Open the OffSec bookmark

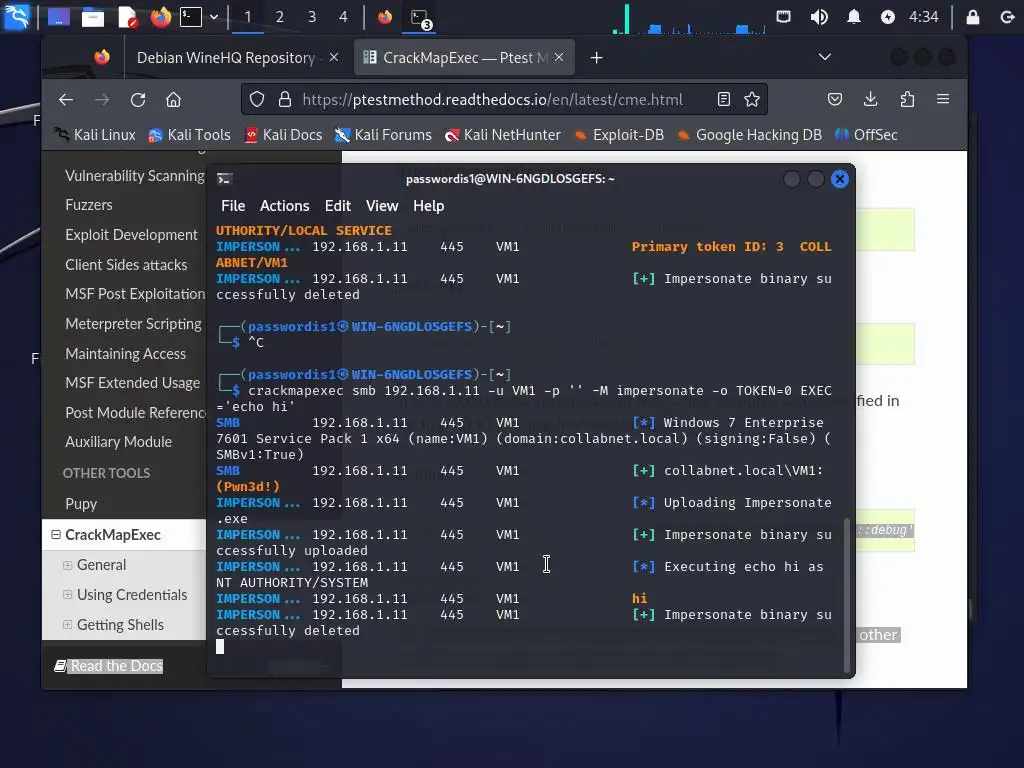coord(867,135)
